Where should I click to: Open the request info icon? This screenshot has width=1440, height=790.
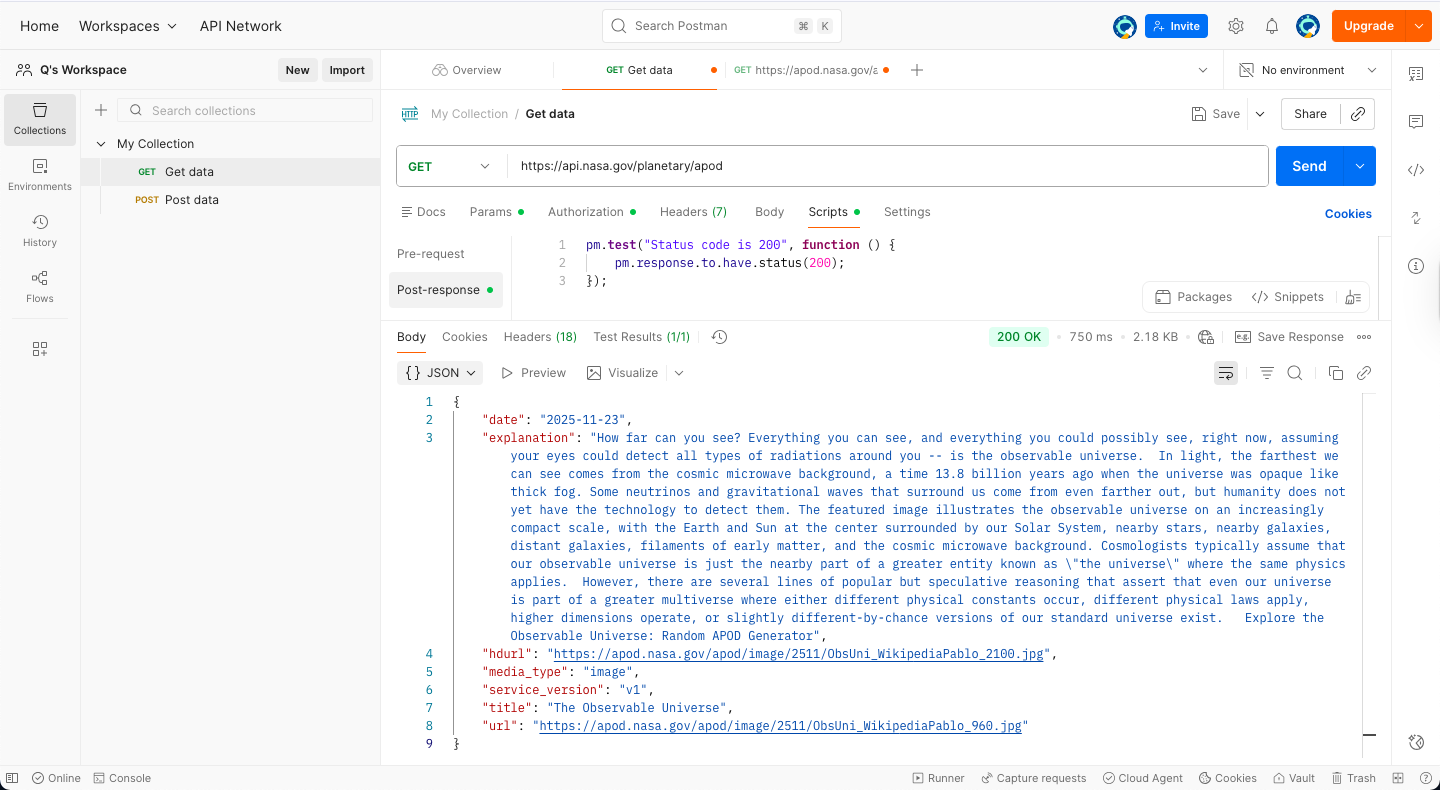pos(1416,266)
